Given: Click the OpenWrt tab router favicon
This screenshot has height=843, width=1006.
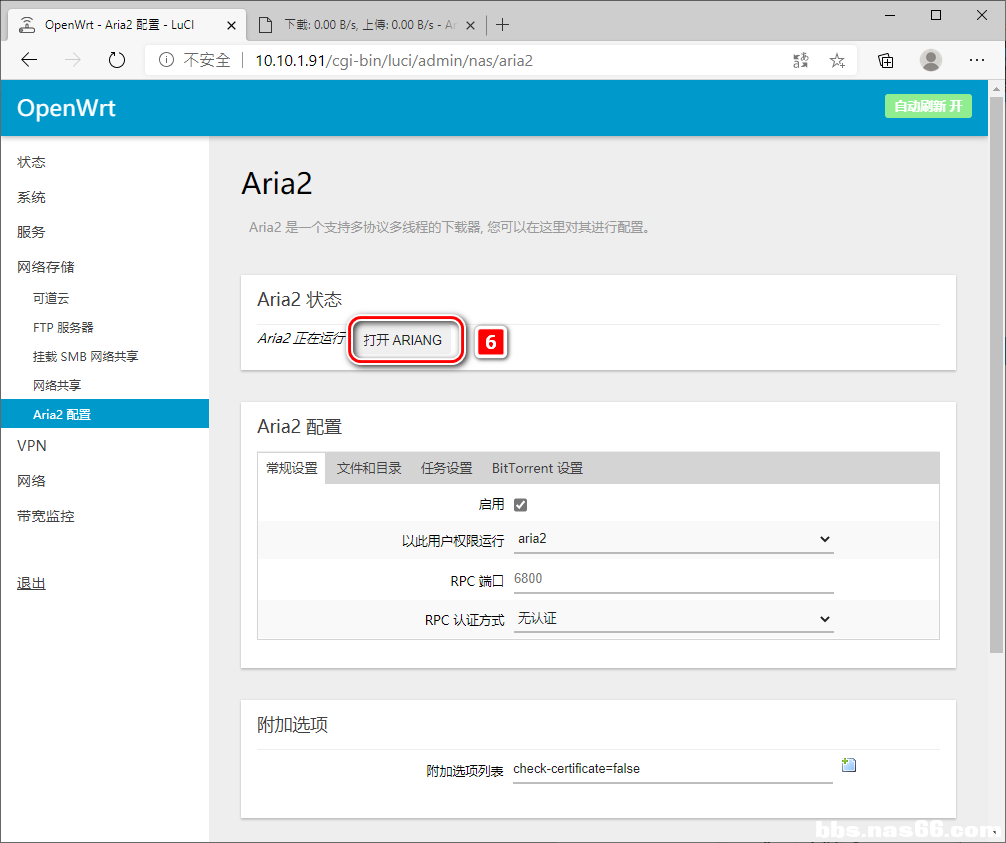Looking at the screenshot, I should 27,25.
